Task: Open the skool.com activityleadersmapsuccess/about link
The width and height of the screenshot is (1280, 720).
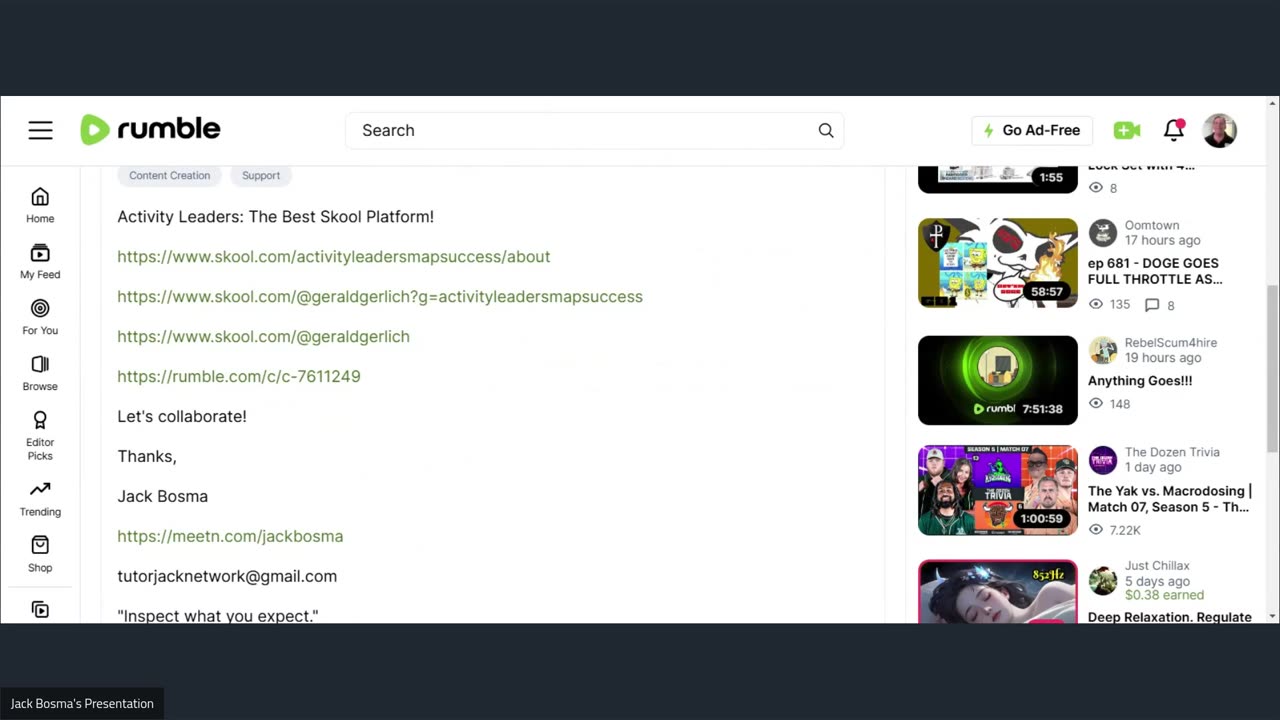Action: [x=334, y=256]
